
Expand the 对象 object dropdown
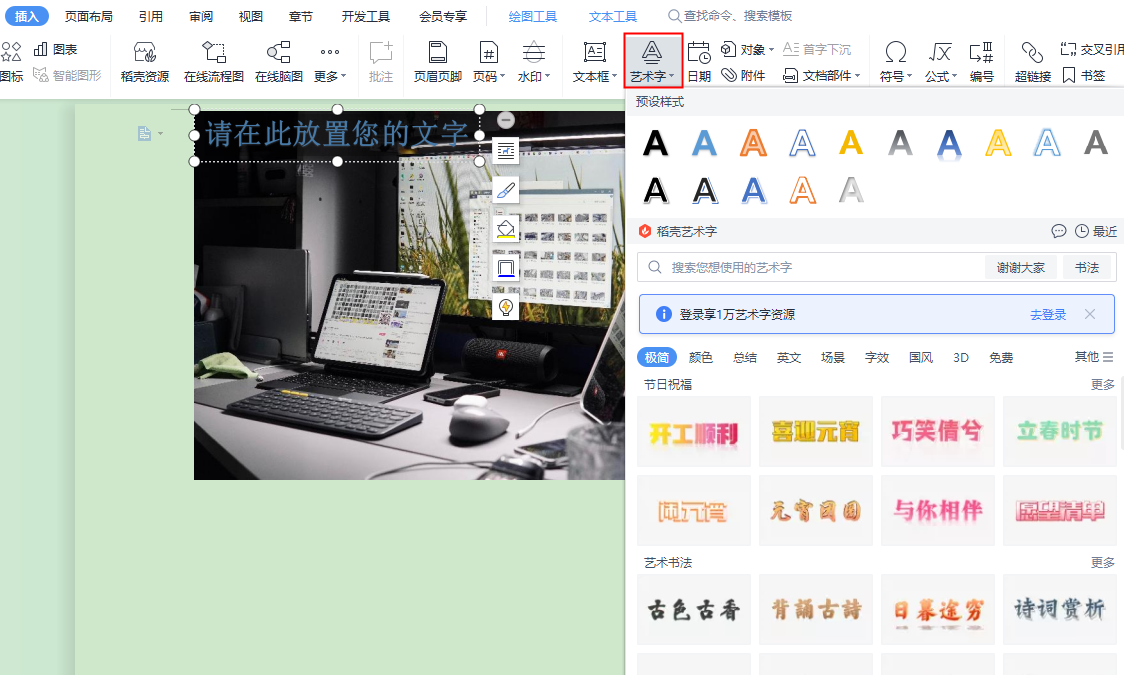[x=748, y=49]
